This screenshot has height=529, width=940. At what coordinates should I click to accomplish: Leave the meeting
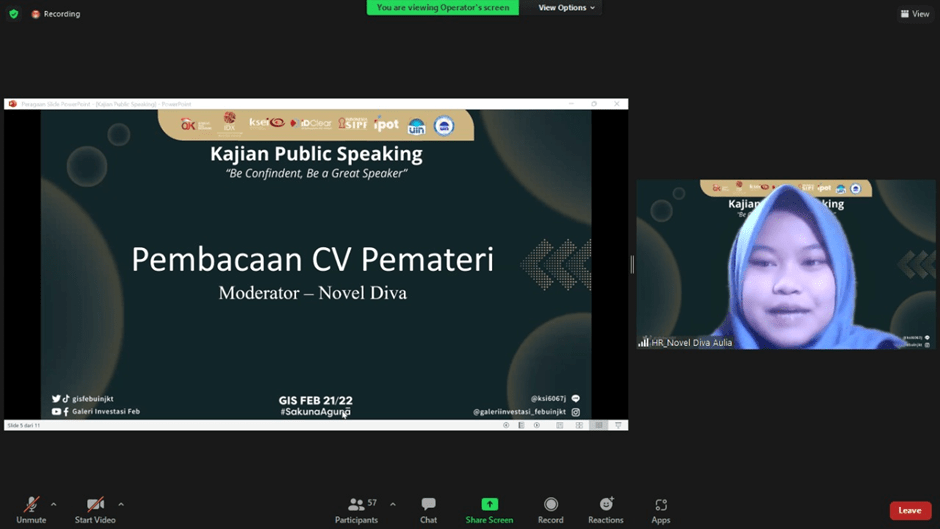click(909, 510)
